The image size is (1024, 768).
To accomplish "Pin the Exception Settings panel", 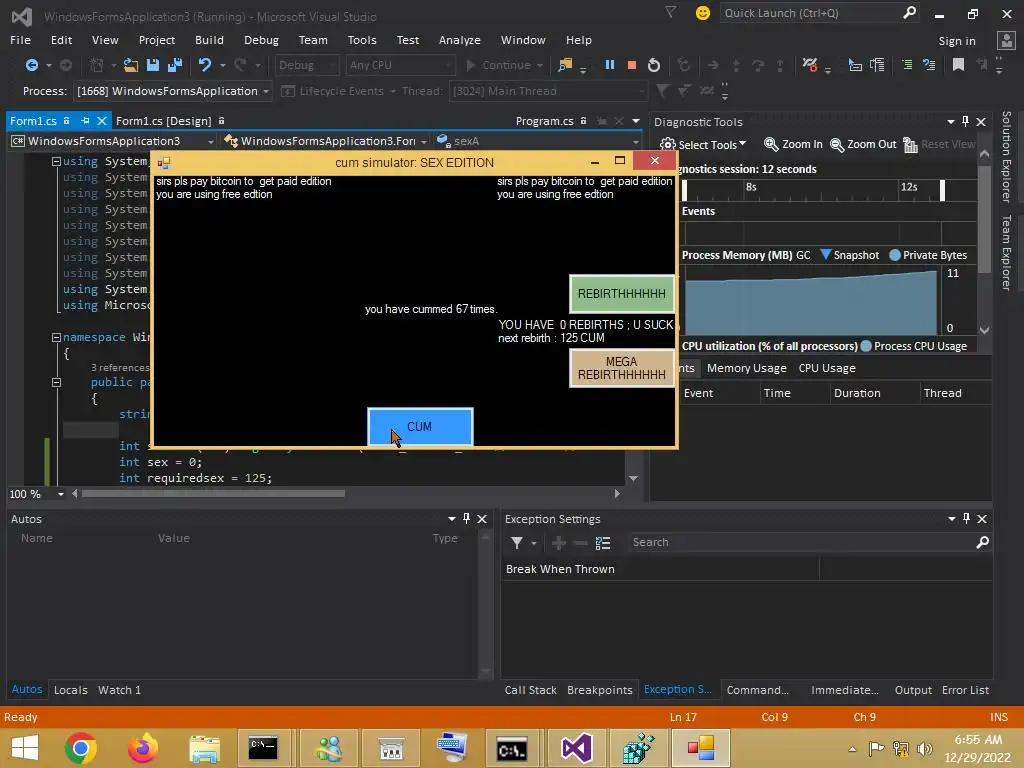I will pyautogui.click(x=966, y=519).
